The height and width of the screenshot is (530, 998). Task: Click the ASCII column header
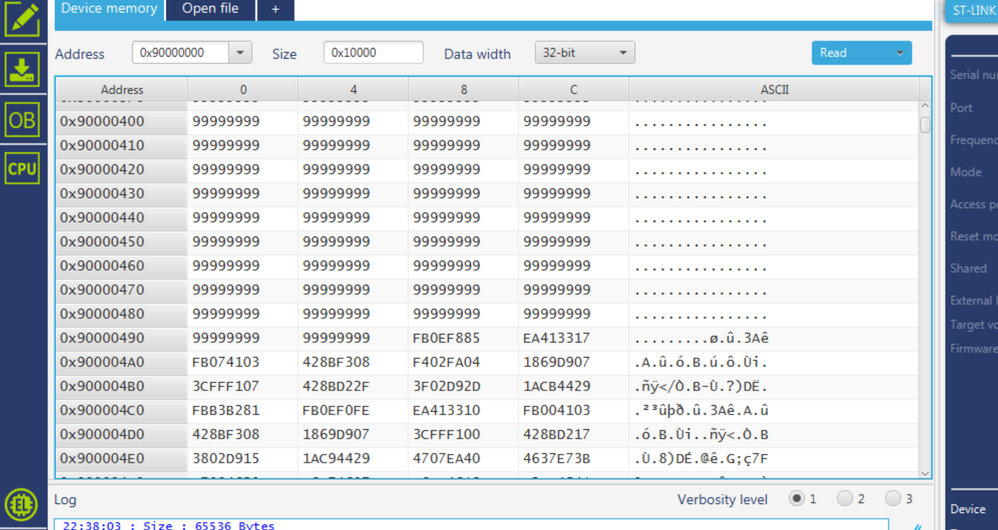click(774, 90)
